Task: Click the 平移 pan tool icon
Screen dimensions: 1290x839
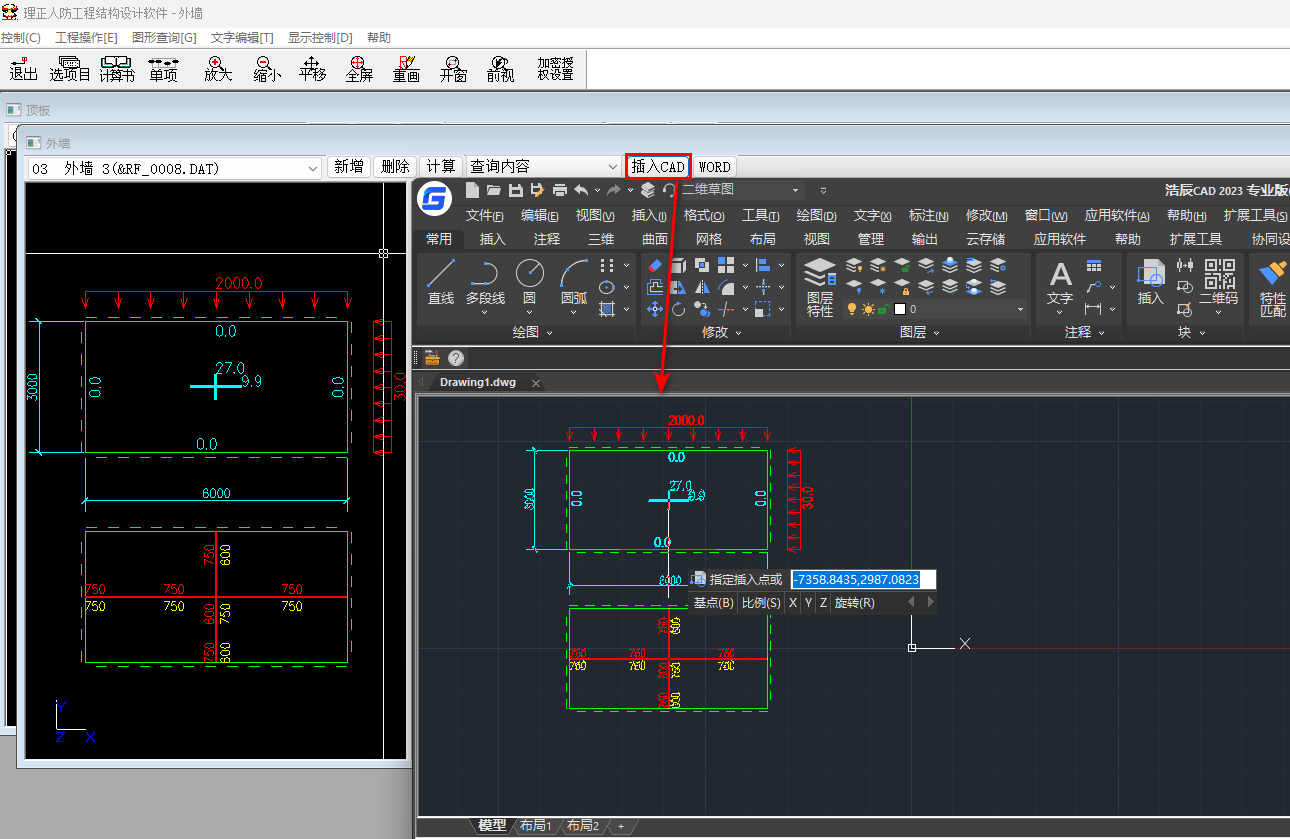Action: pyautogui.click(x=312, y=68)
